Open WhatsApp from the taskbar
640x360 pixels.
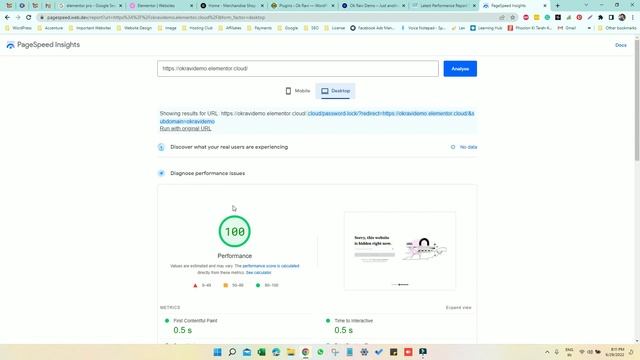(320, 352)
